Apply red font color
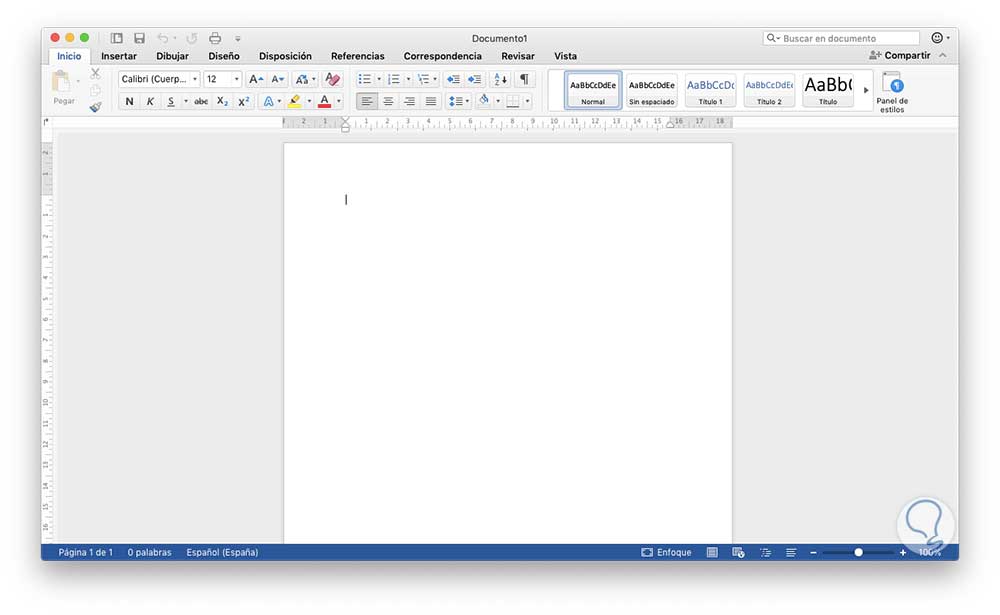 pyautogui.click(x=325, y=101)
